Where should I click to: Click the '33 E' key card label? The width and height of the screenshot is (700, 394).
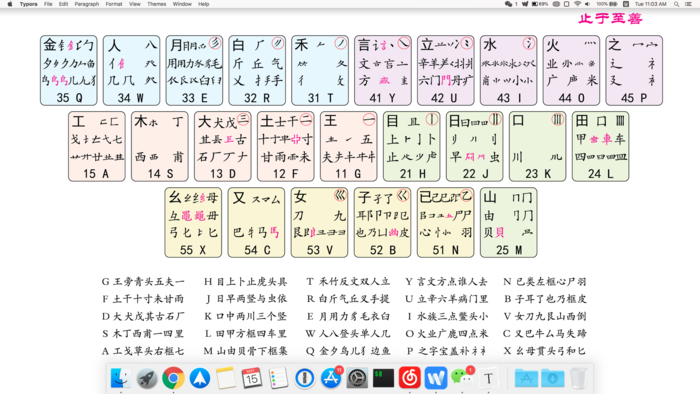194,98
